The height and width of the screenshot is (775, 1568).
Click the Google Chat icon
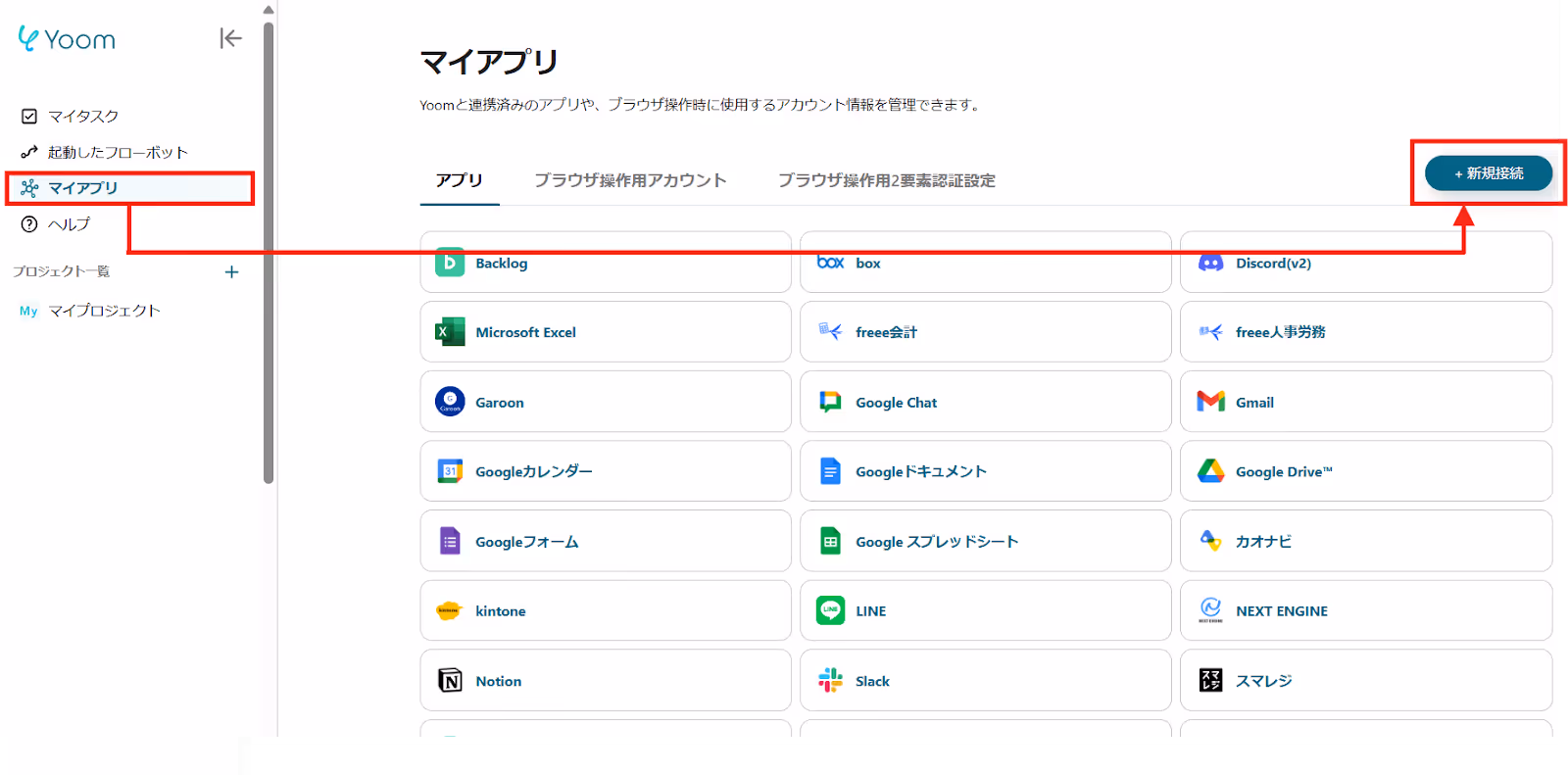830,402
